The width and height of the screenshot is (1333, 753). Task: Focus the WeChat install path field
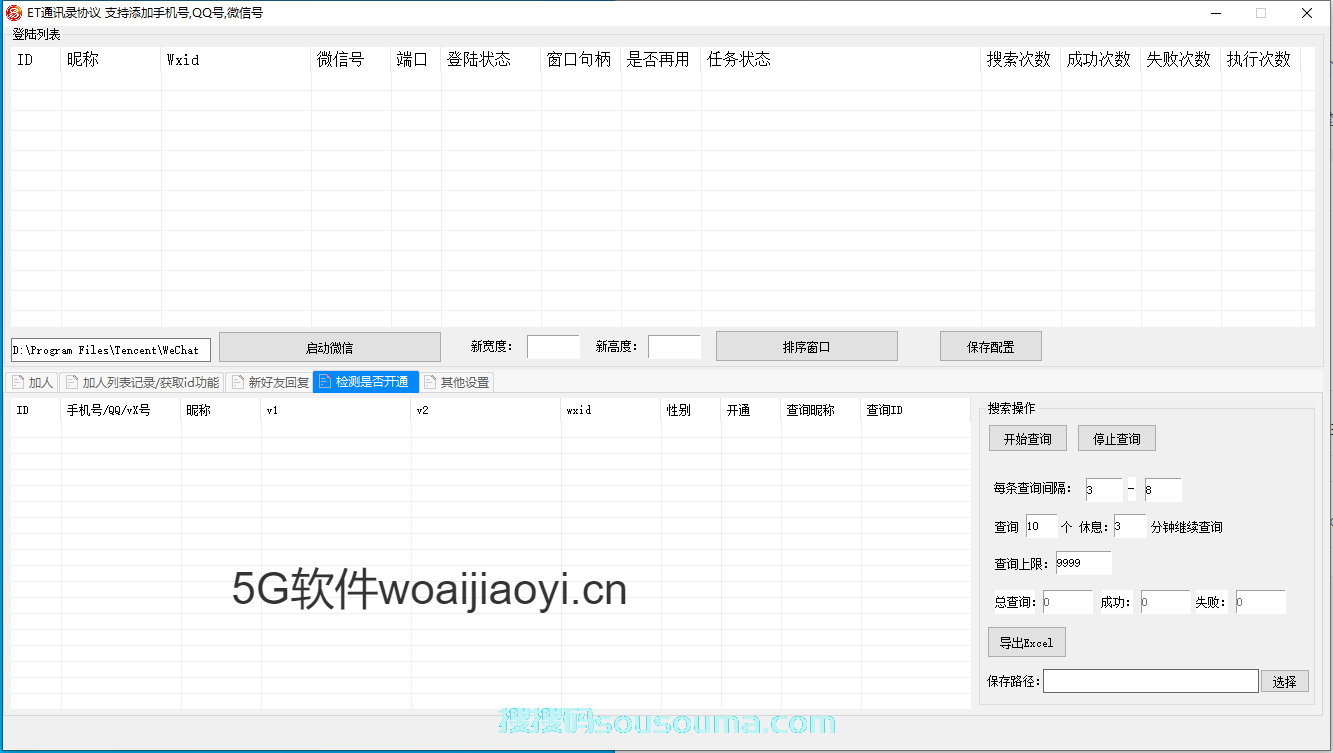[x=111, y=350]
